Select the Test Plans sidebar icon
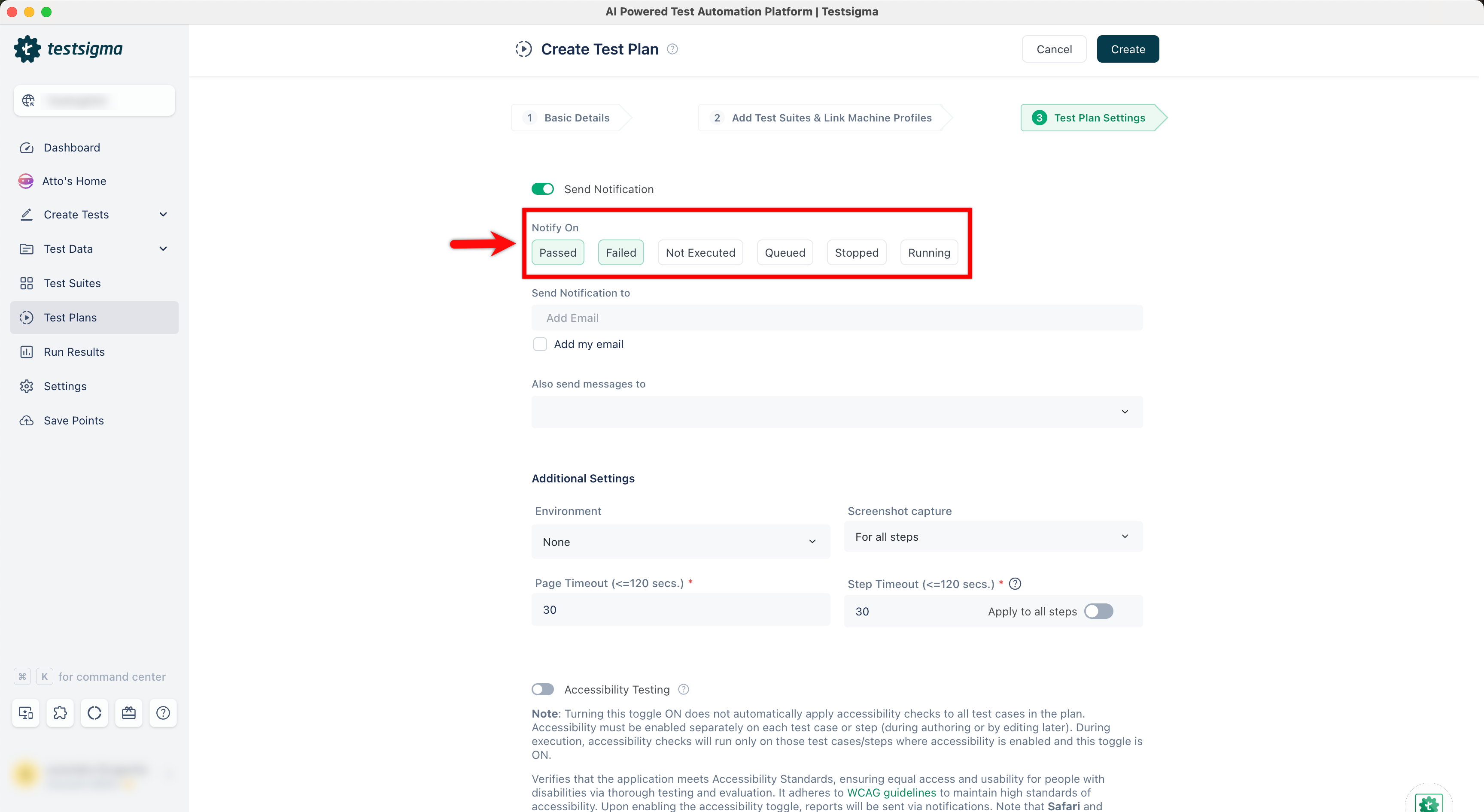1484x812 pixels. coord(27,318)
